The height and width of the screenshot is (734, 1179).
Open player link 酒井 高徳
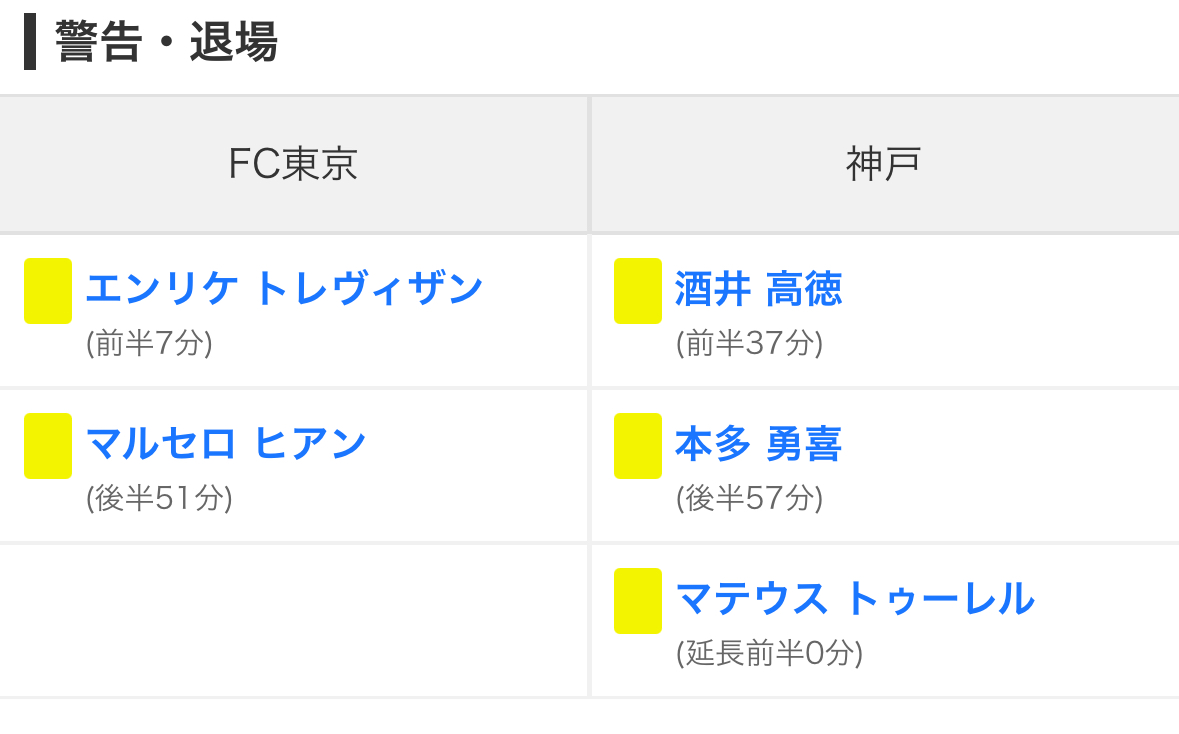[758, 289]
